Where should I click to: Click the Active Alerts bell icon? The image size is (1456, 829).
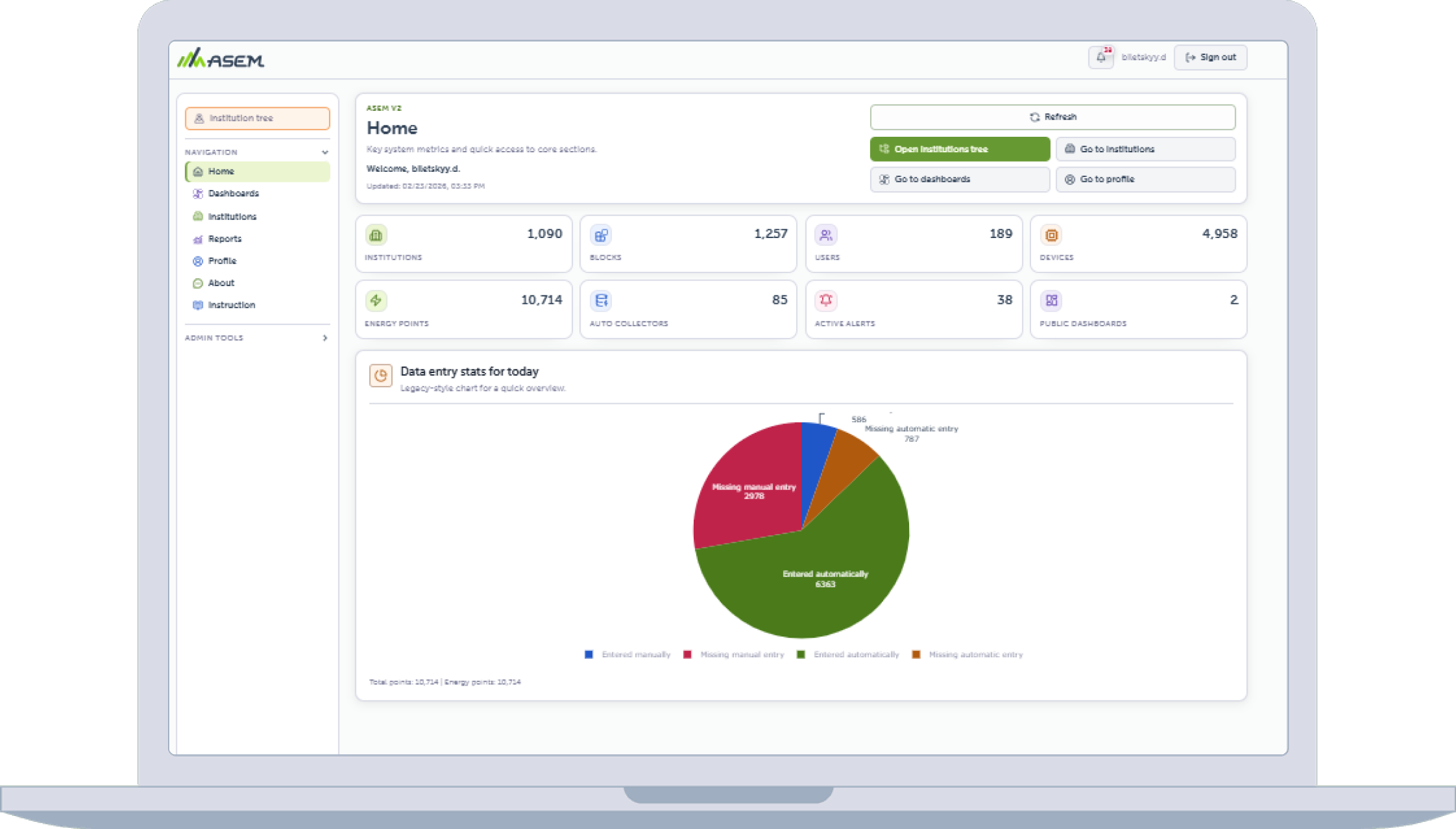coord(826,300)
